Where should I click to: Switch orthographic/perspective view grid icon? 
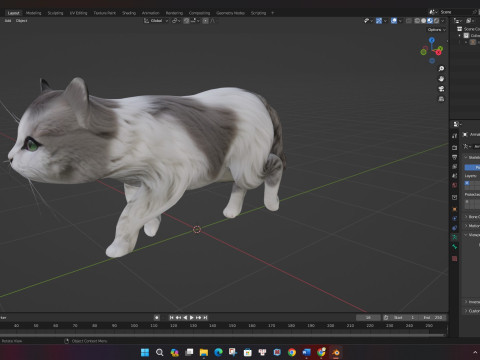tap(441, 99)
